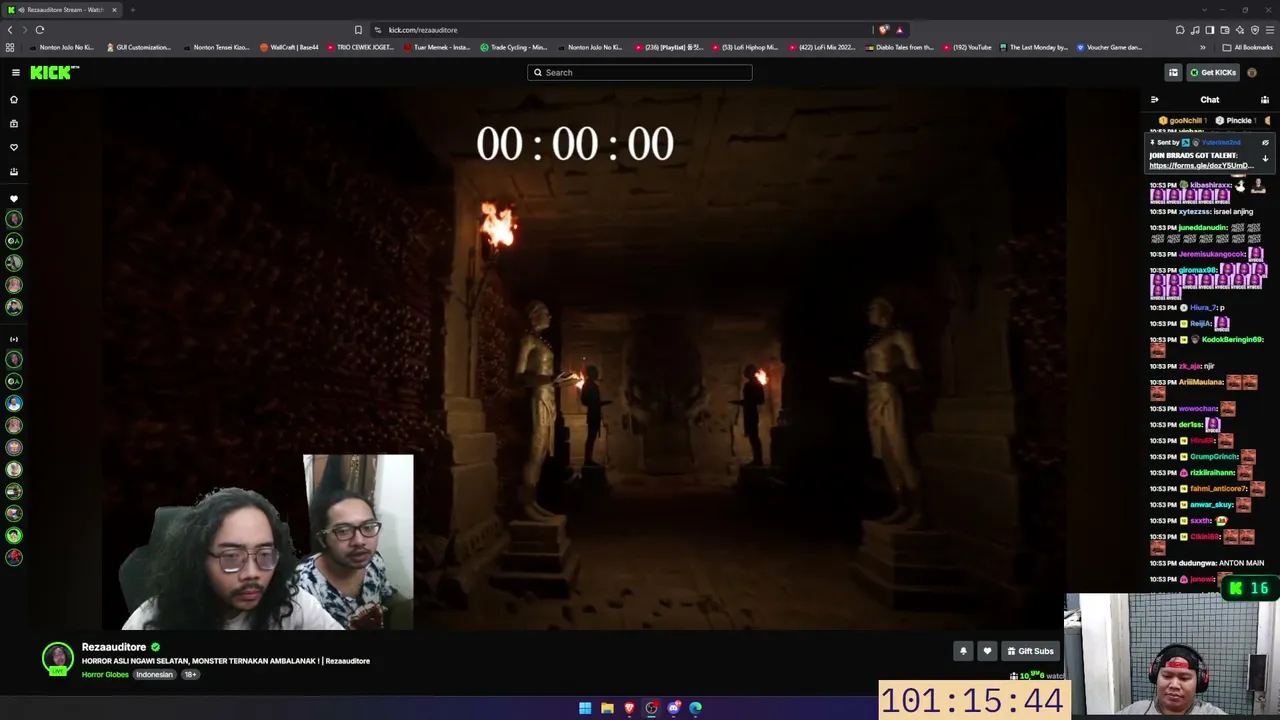Click the 18+ tag

click(x=189, y=675)
